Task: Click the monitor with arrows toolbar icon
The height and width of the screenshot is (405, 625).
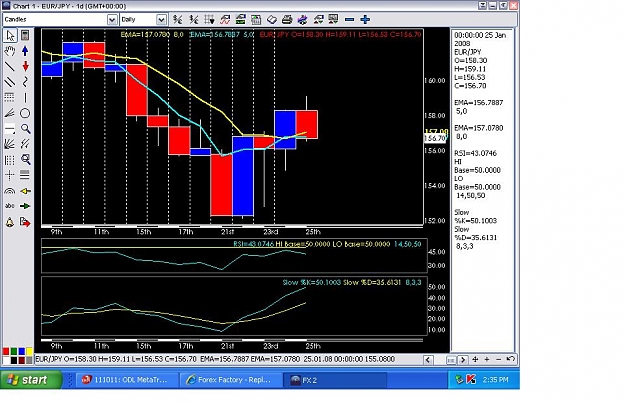Action: 333,19
